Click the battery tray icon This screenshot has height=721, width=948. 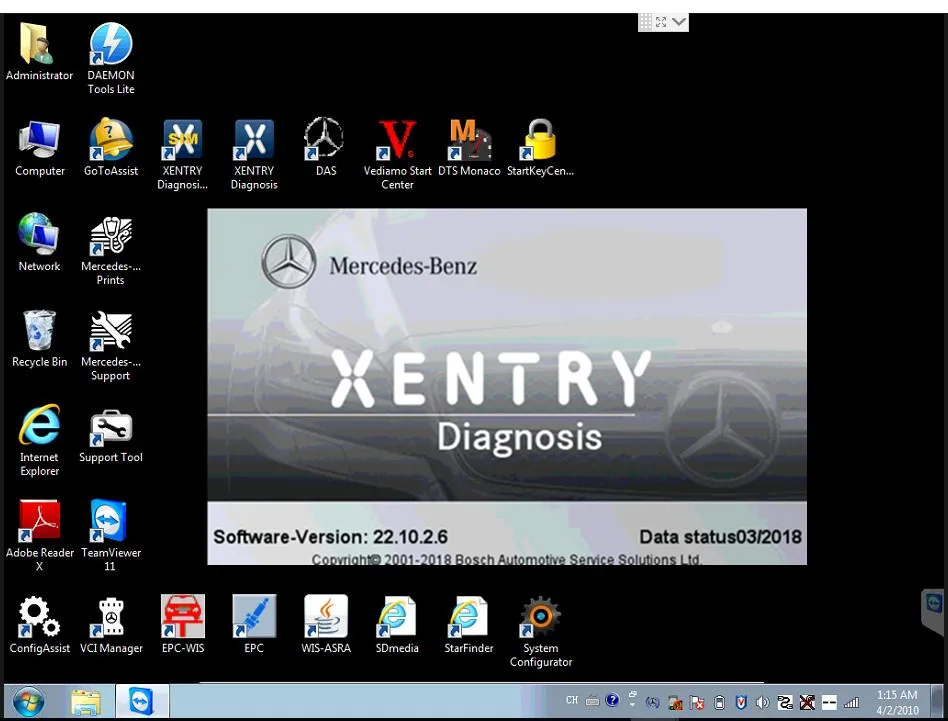point(719,703)
